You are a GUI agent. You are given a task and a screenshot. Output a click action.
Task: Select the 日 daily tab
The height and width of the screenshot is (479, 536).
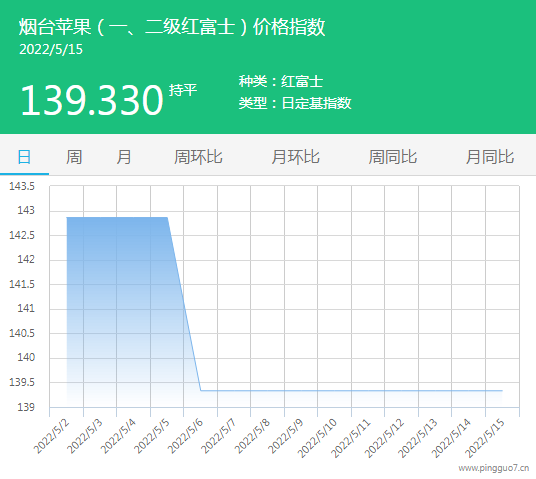(24, 157)
